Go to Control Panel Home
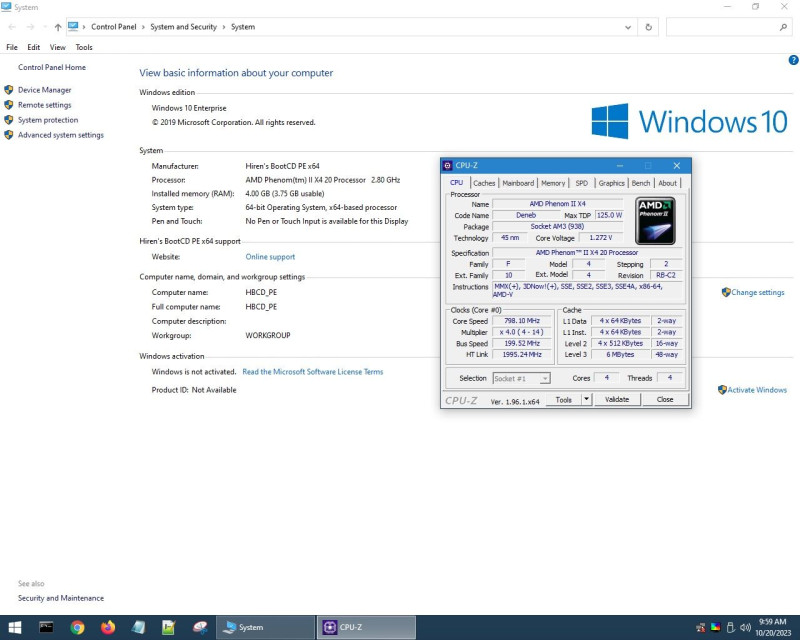The height and width of the screenshot is (640, 800). point(52,67)
